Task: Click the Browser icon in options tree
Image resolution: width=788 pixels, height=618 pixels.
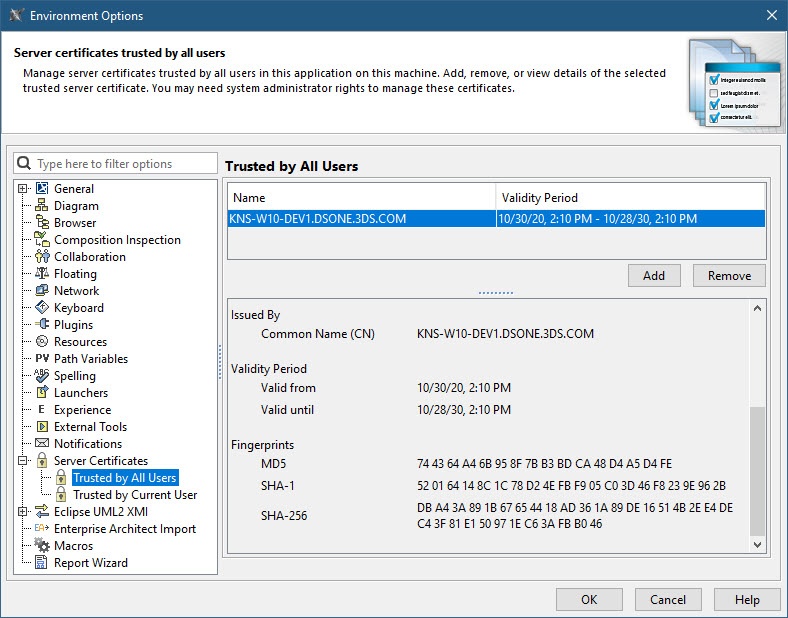Action: (42, 223)
